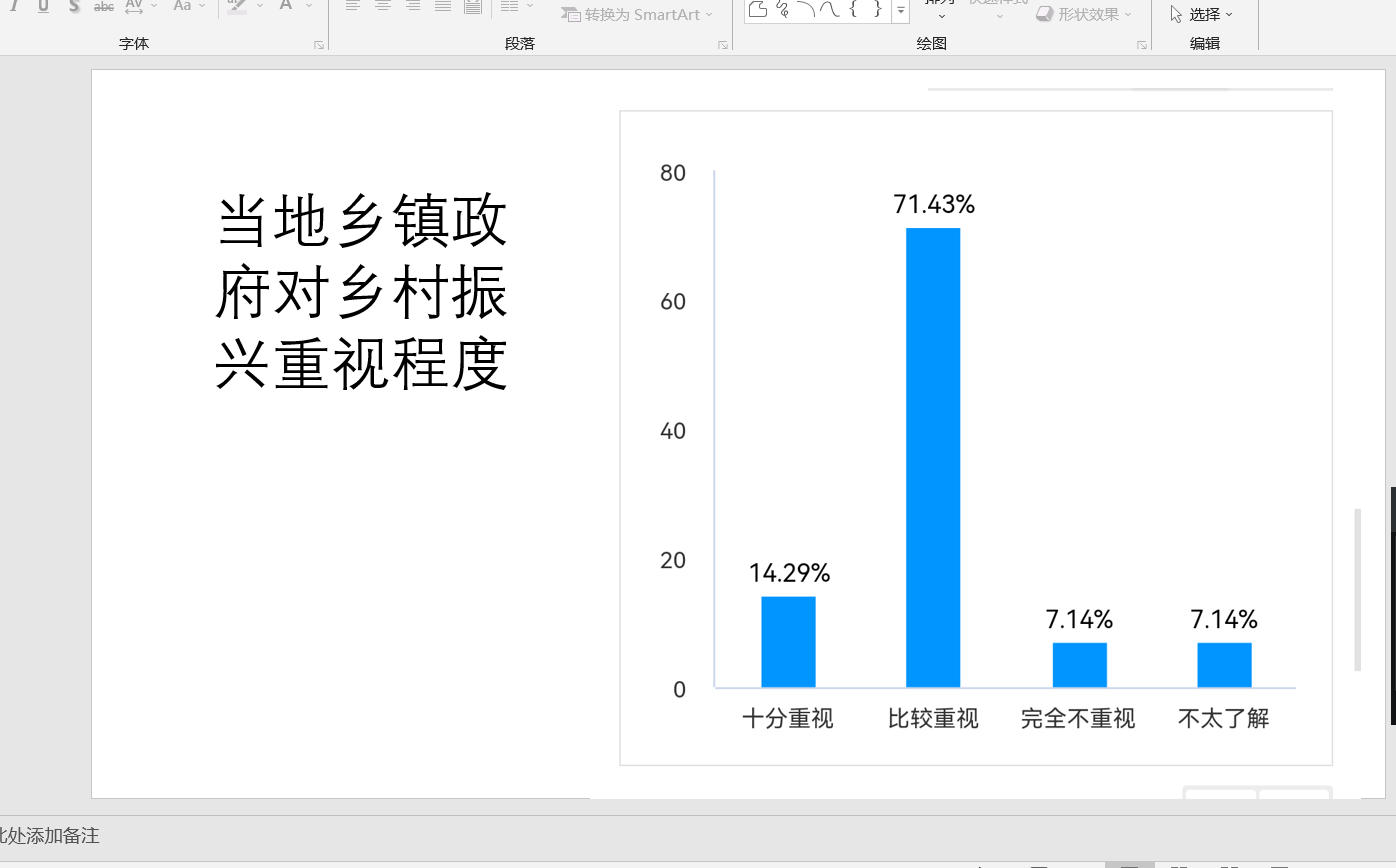Open the paragraph dialog launcher

tap(722, 45)
